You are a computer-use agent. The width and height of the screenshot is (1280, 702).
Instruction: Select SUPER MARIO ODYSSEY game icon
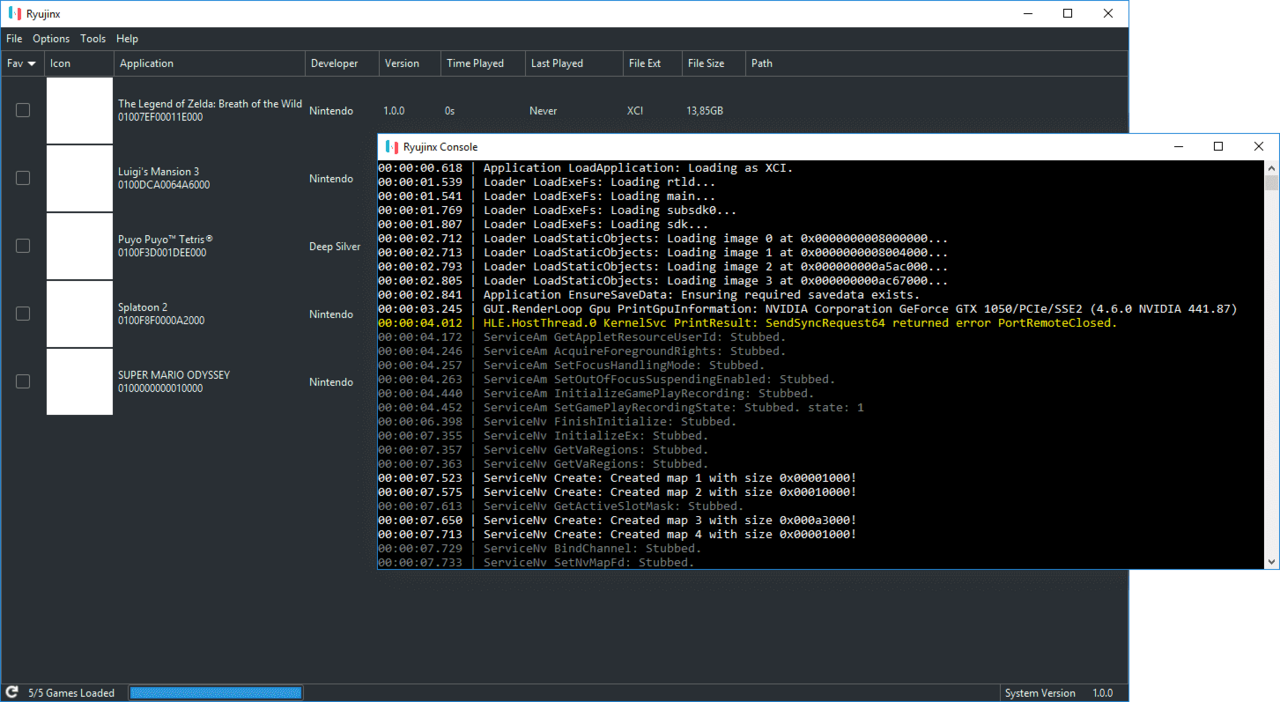tap(80, 382)
